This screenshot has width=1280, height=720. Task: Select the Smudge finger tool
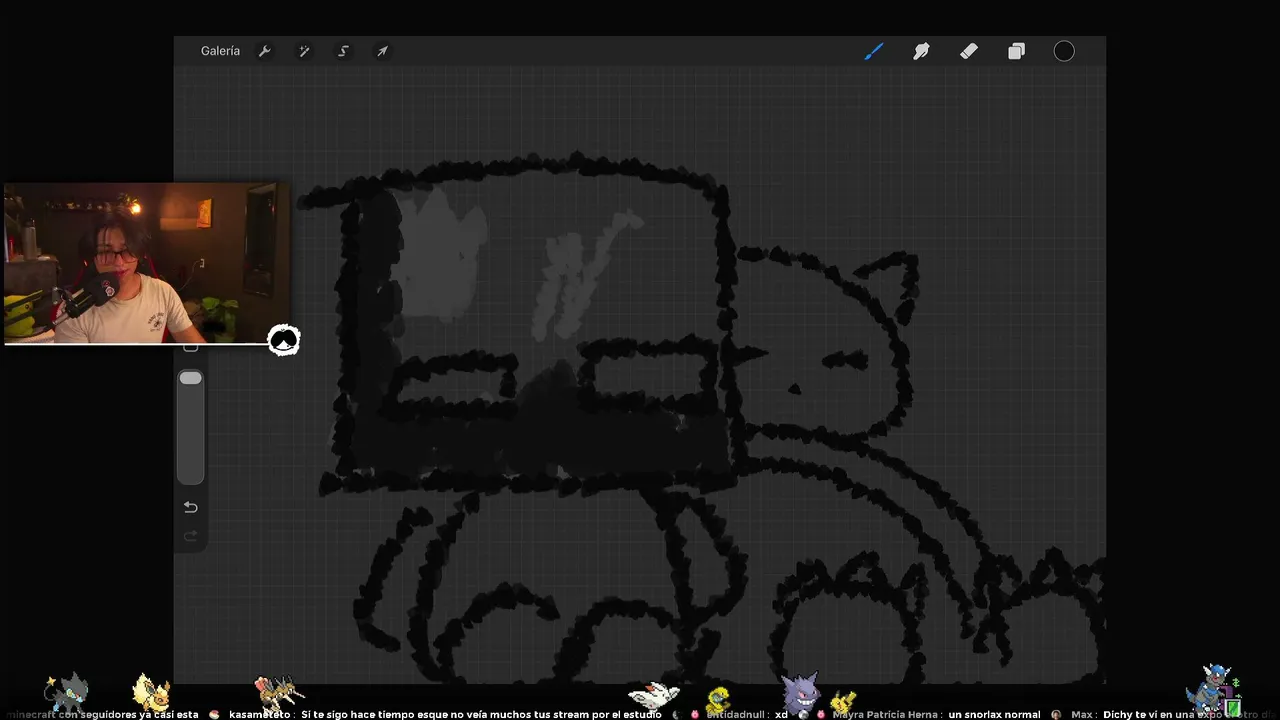coord(921,51)
